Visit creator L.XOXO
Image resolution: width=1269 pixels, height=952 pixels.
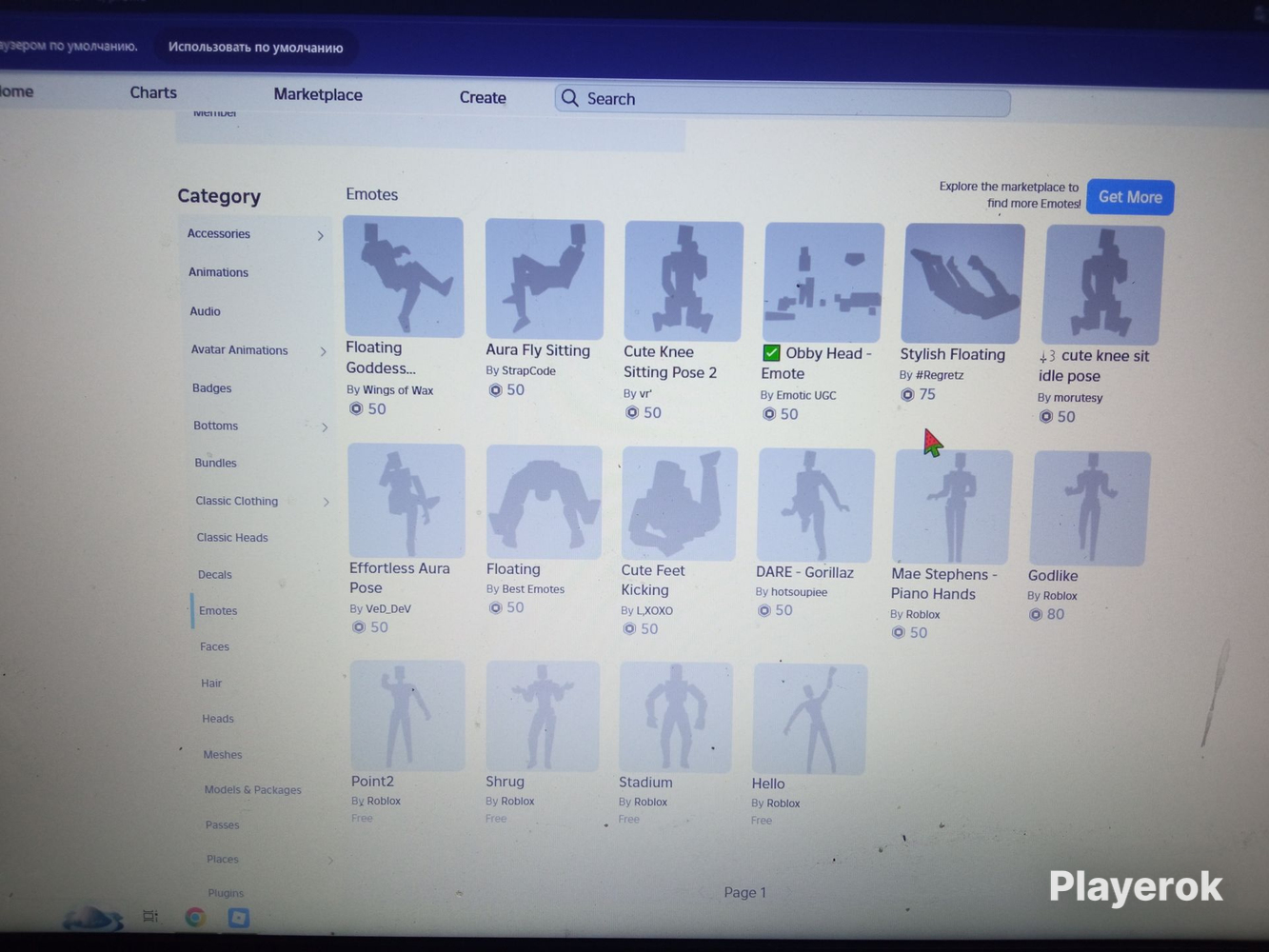pyautogui.click(x=654, y=611)
